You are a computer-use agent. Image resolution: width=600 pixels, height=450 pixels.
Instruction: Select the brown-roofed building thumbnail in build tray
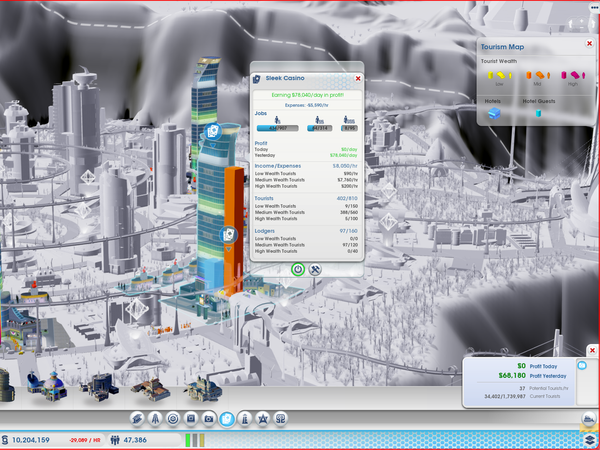[151, 389]
